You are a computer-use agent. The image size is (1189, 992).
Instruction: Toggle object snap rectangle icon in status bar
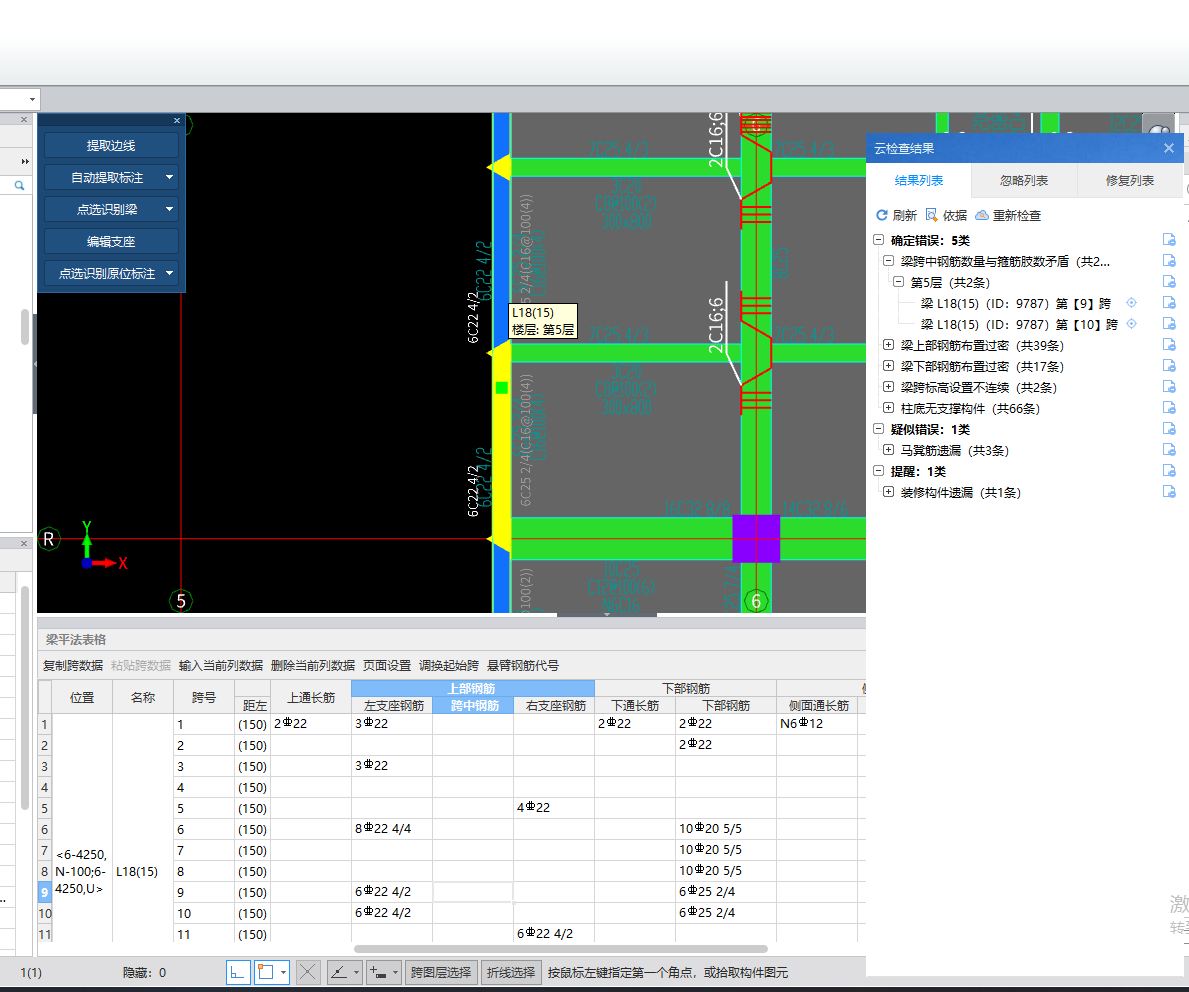tap(265, 972)
